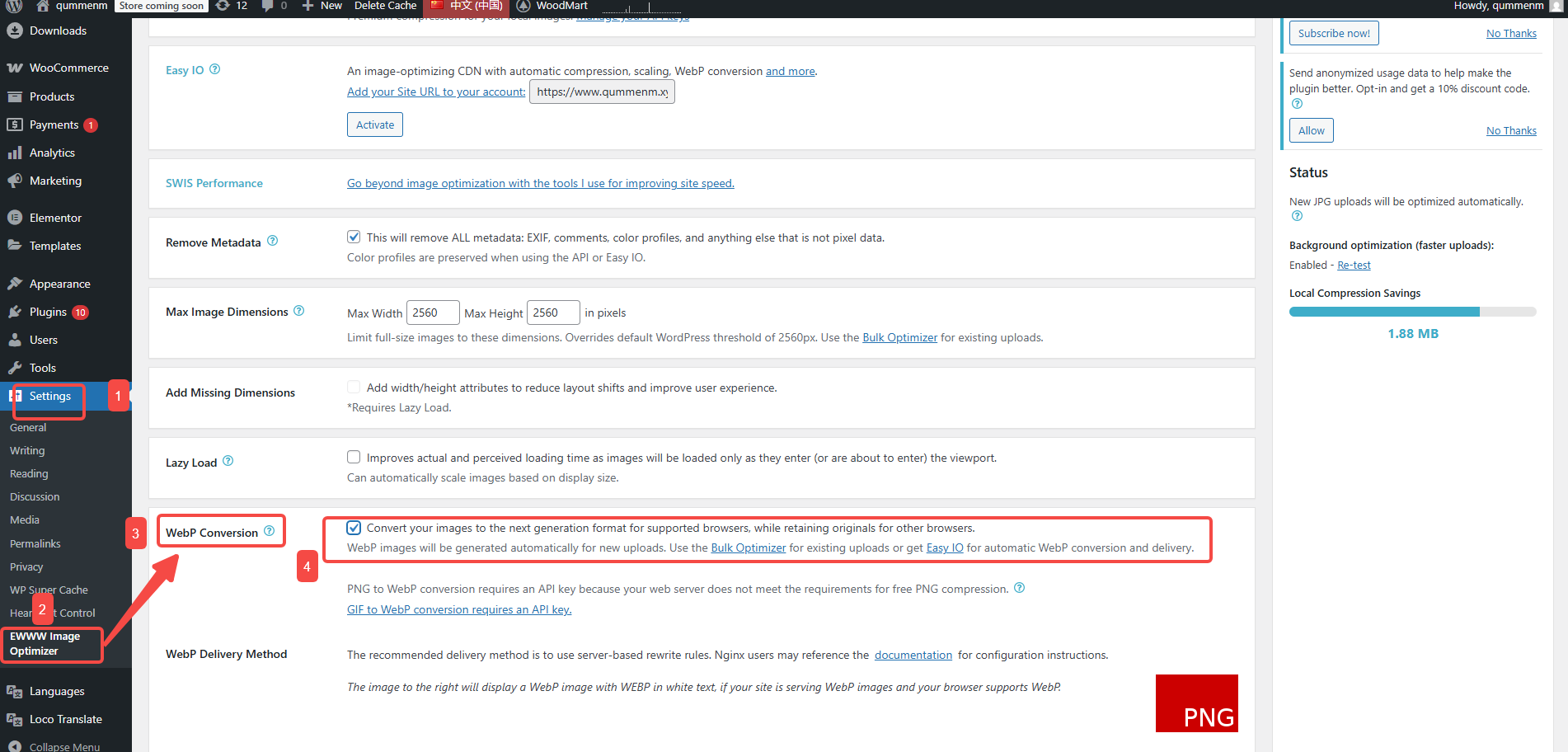Open the Media settings page
This screenshot has width=1568, height=752.
pyautogui.click(x=25, y=519)
